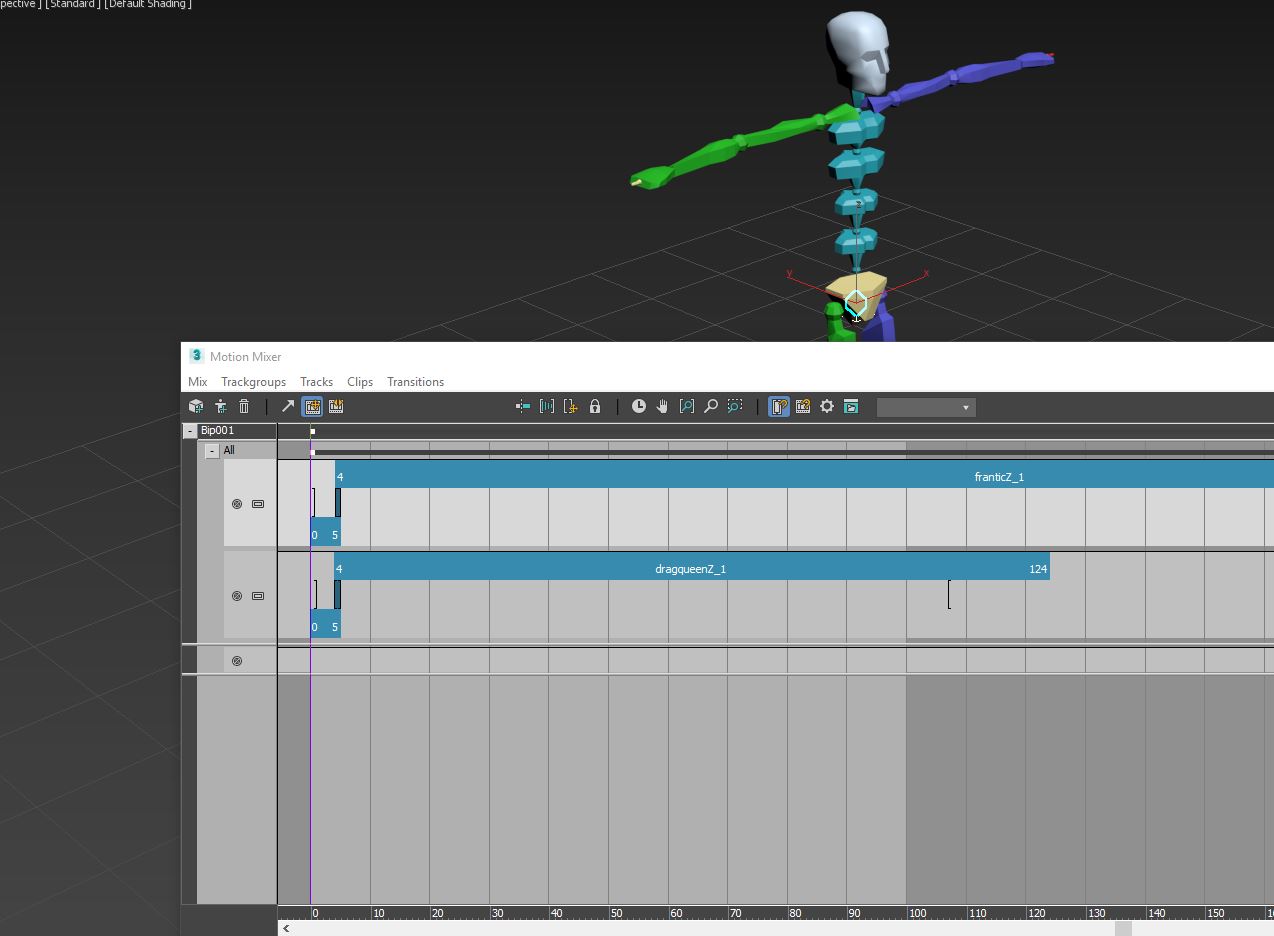Delete selected clips with the trash icon
The width and height of the screenshot is (1274, 936).
tap(244, 406)
